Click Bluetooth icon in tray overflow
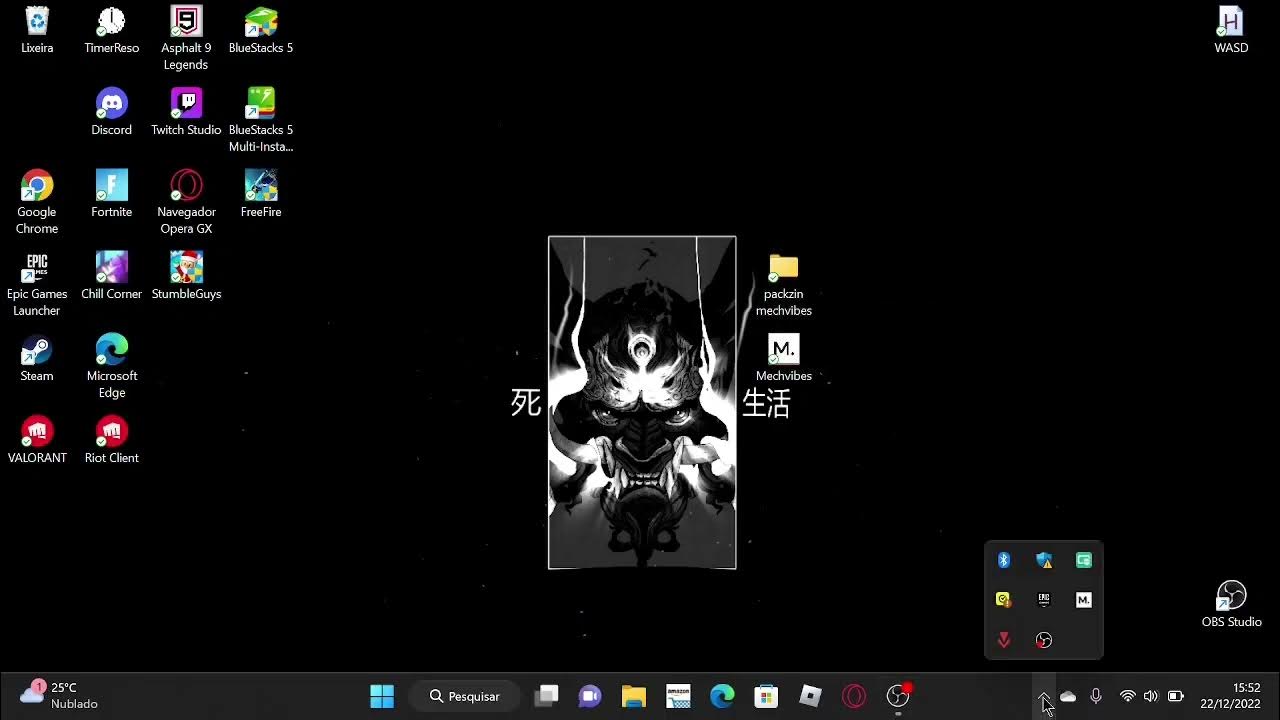Screen dimensions: 1280x720 point(1004,560)
